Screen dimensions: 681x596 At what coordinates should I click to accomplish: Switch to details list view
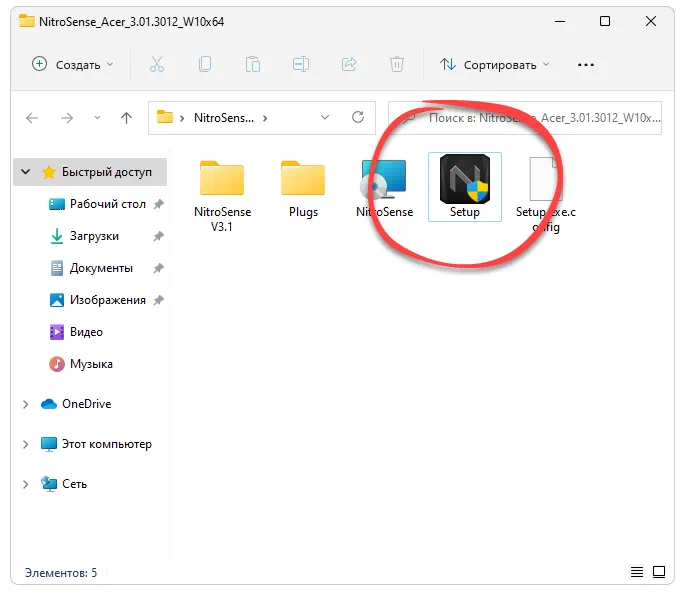(x=637, y=572)
